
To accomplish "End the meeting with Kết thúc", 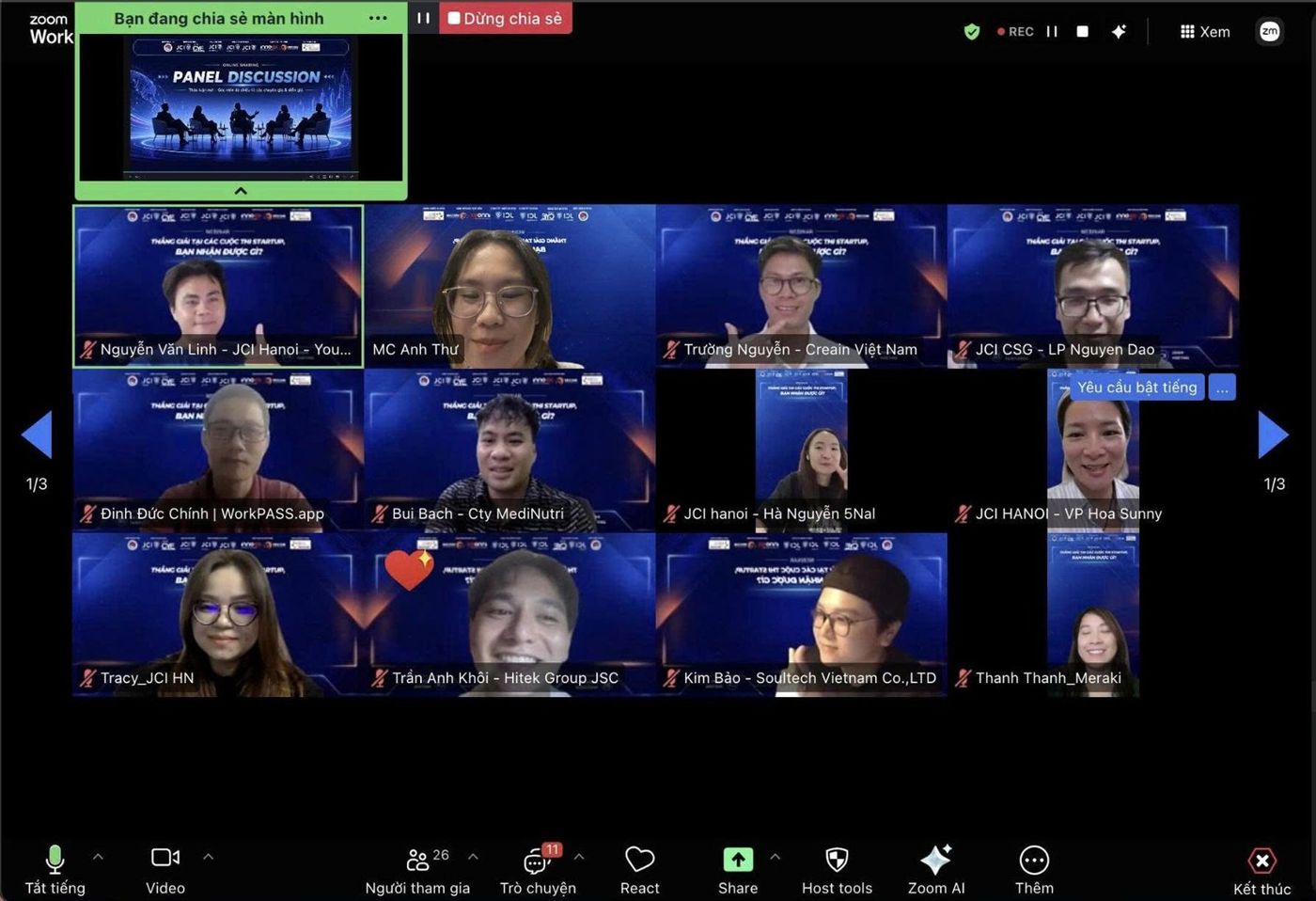I will tap(1261, 871).
